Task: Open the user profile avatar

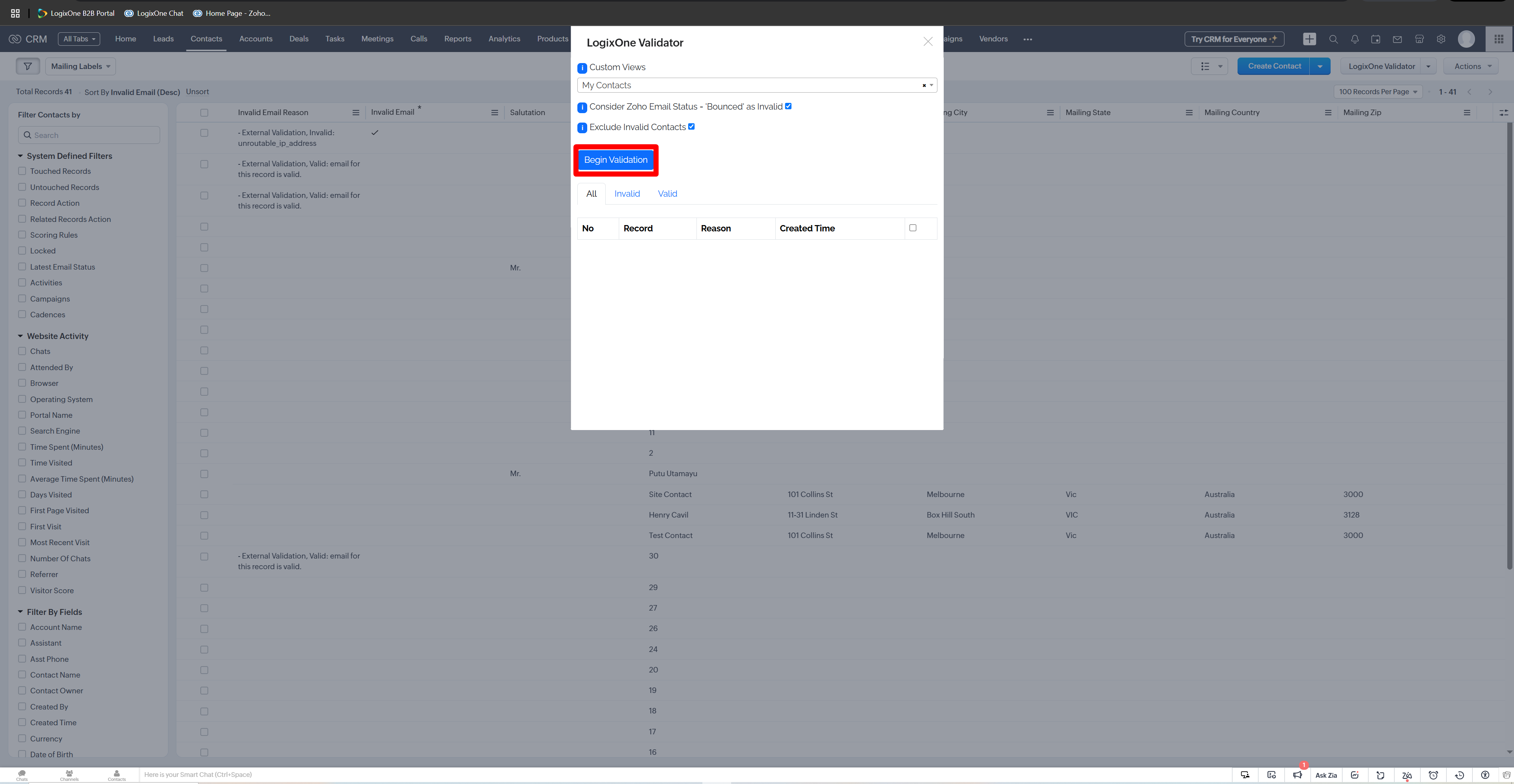Action: pos(1466,39)
